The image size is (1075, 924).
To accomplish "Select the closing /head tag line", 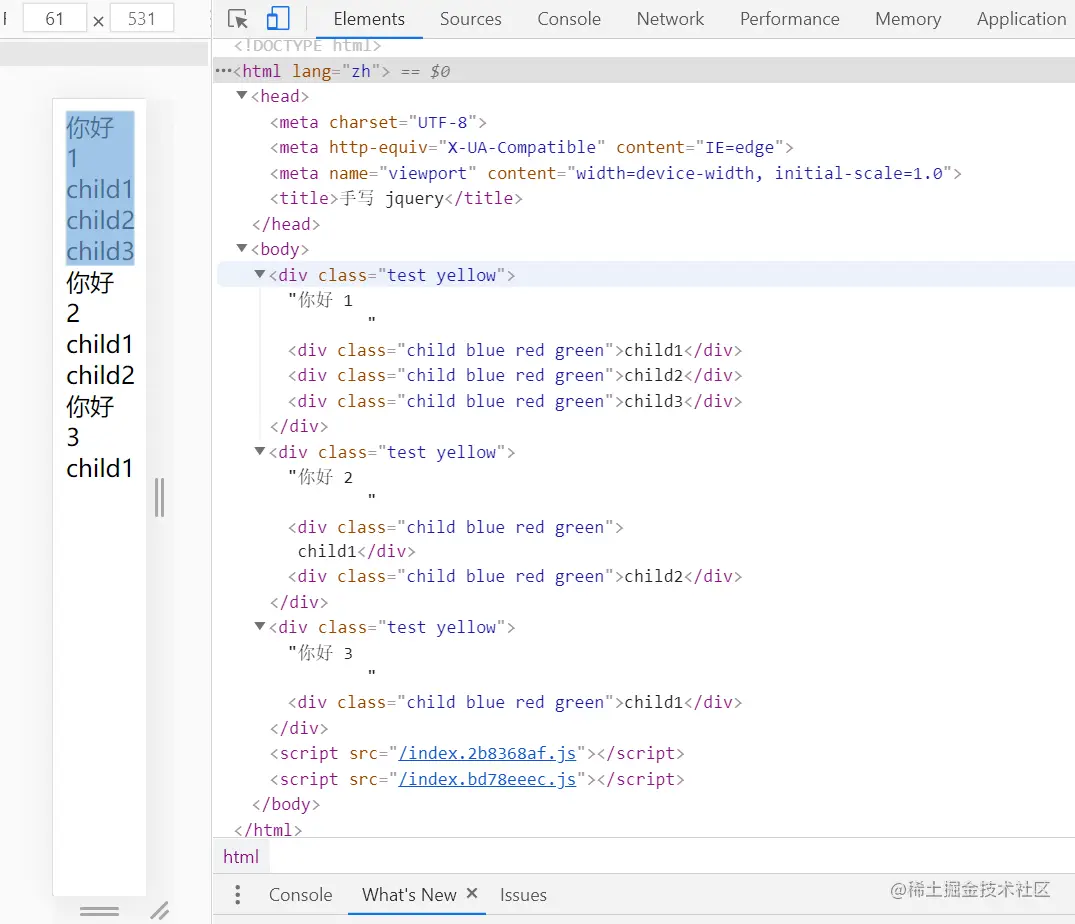I will (x=286, y=224).
